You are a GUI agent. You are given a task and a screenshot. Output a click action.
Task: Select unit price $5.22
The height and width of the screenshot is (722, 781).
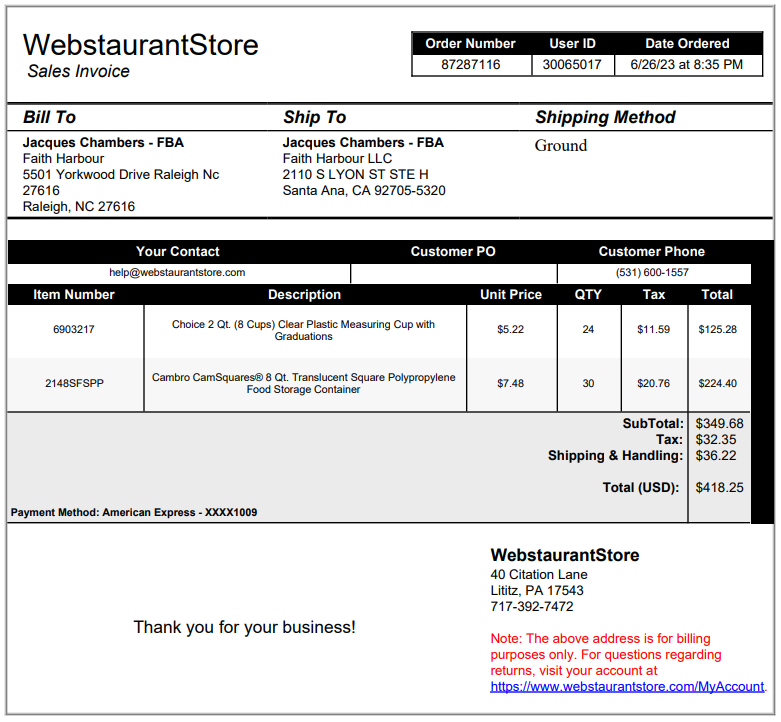[x=511, y=330]
